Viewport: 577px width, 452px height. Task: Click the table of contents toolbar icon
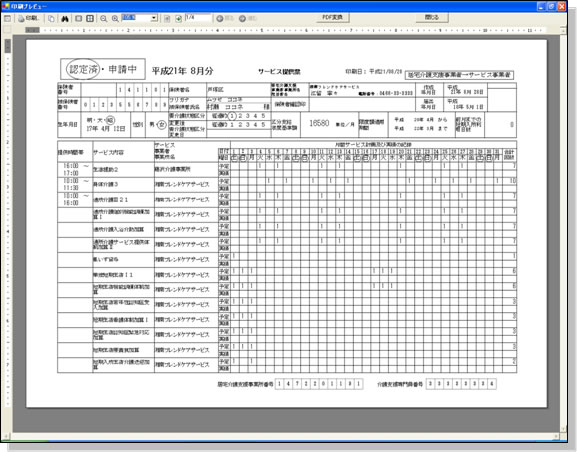pyautogui.click(x=7, y=18)
